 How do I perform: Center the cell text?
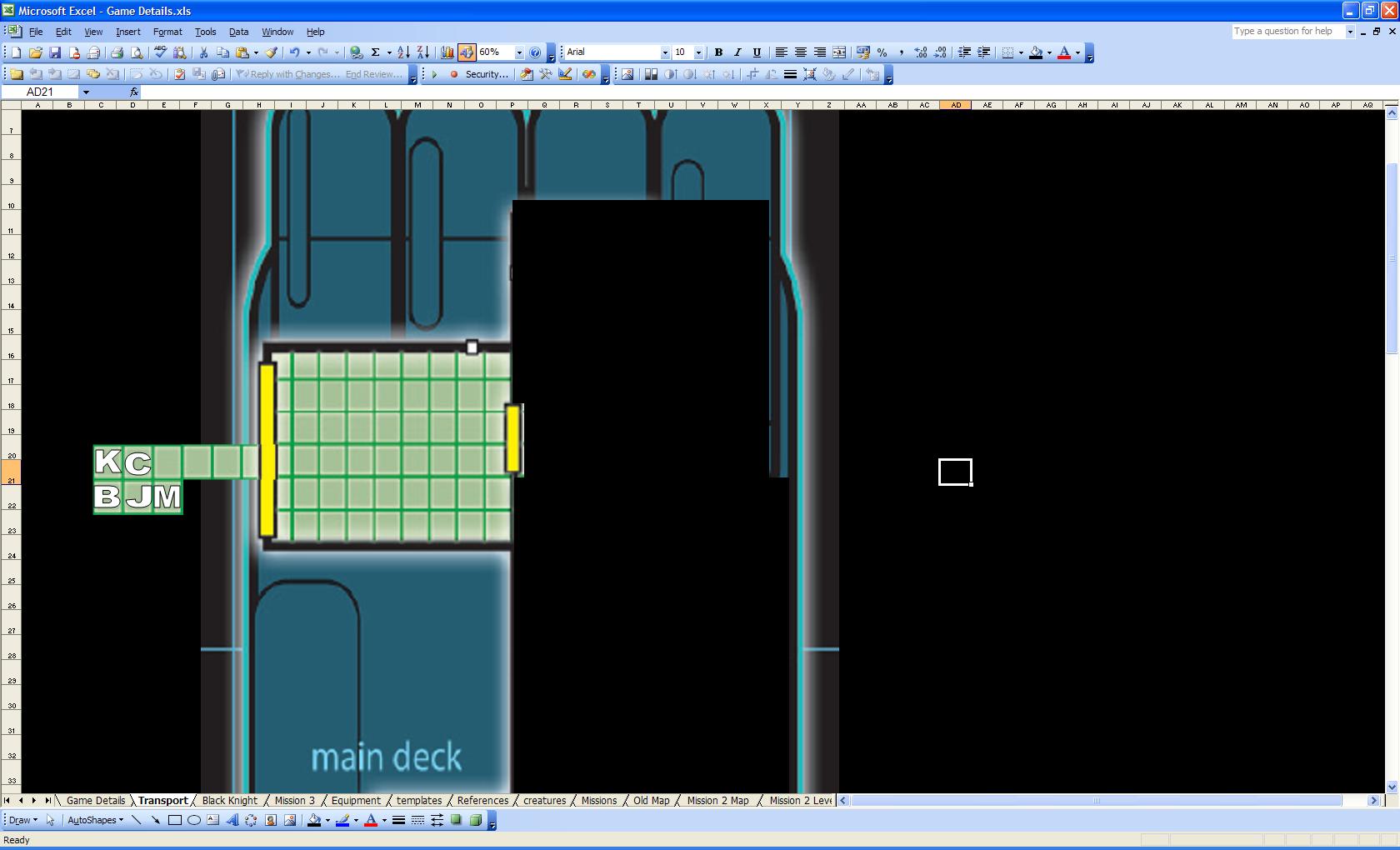(800, 52)
